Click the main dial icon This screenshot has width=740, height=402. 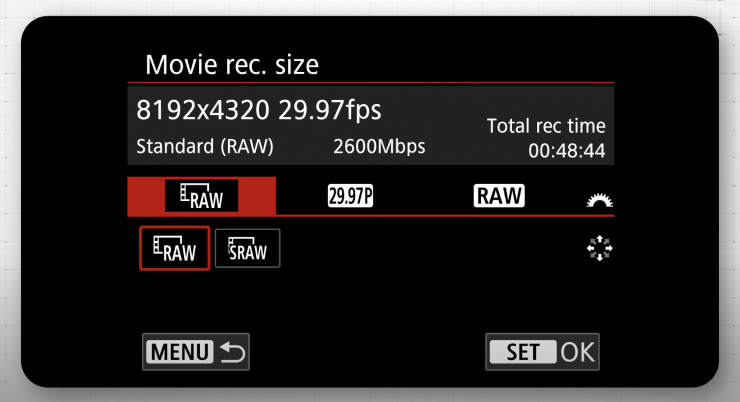(x=599, y=200)
